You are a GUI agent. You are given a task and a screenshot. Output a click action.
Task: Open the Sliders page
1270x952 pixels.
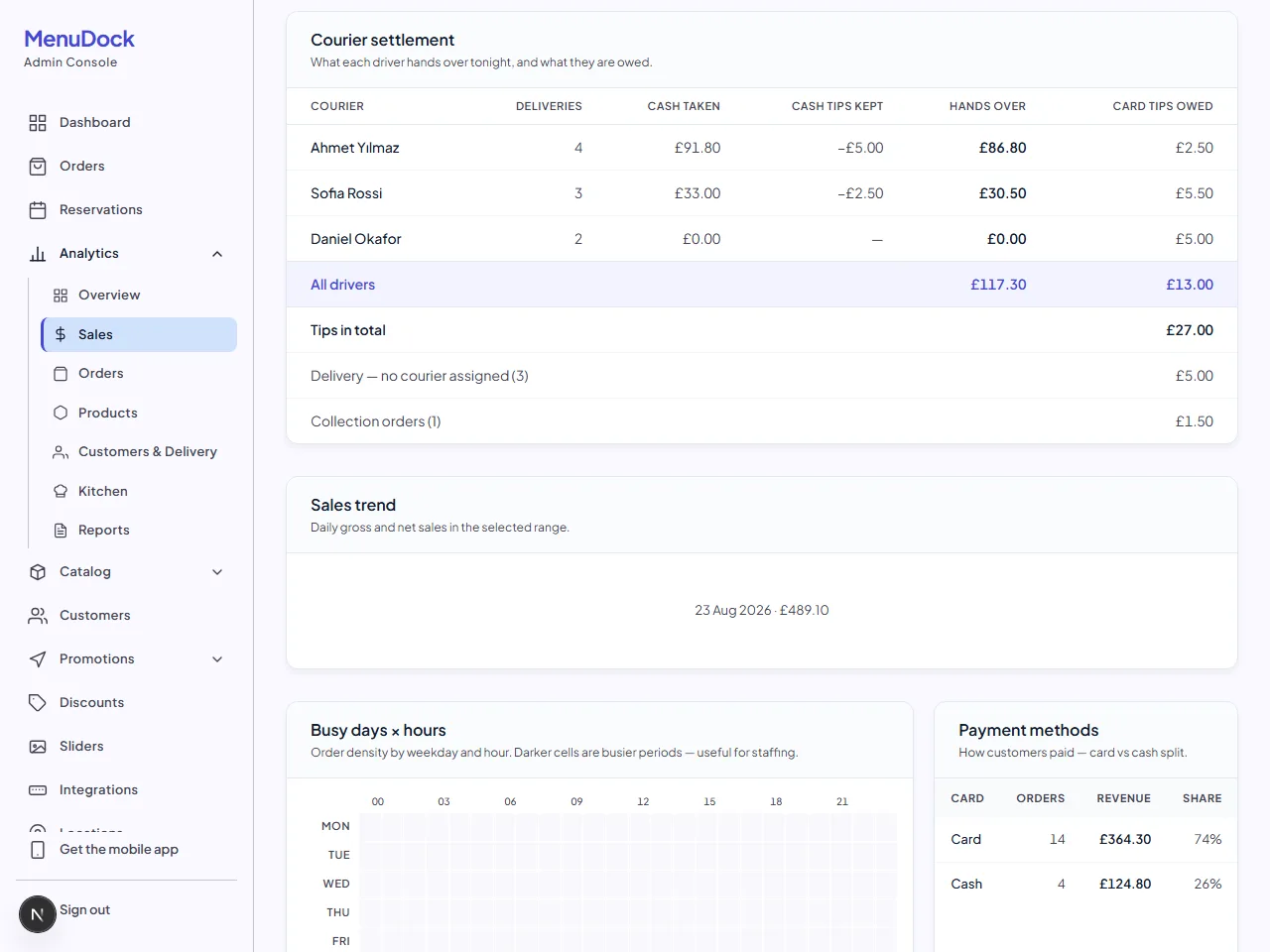tap(126, 747)
